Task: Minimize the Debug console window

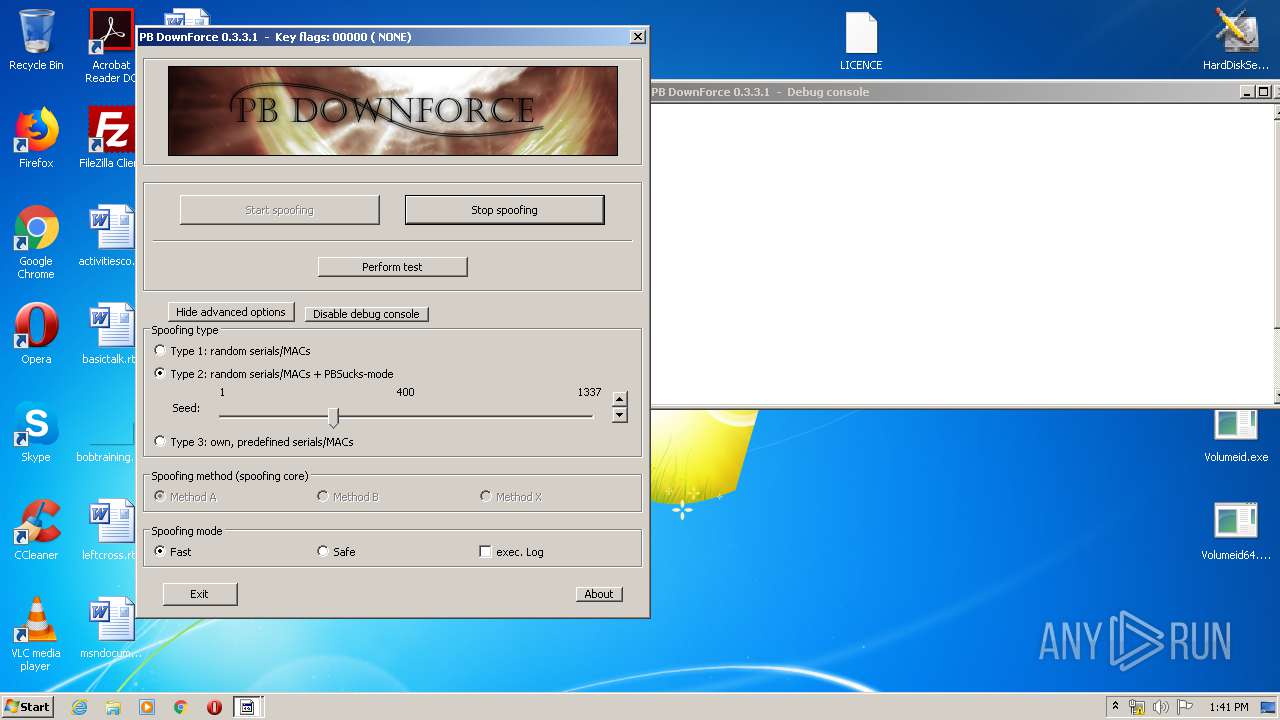Action: point(1247,92)
